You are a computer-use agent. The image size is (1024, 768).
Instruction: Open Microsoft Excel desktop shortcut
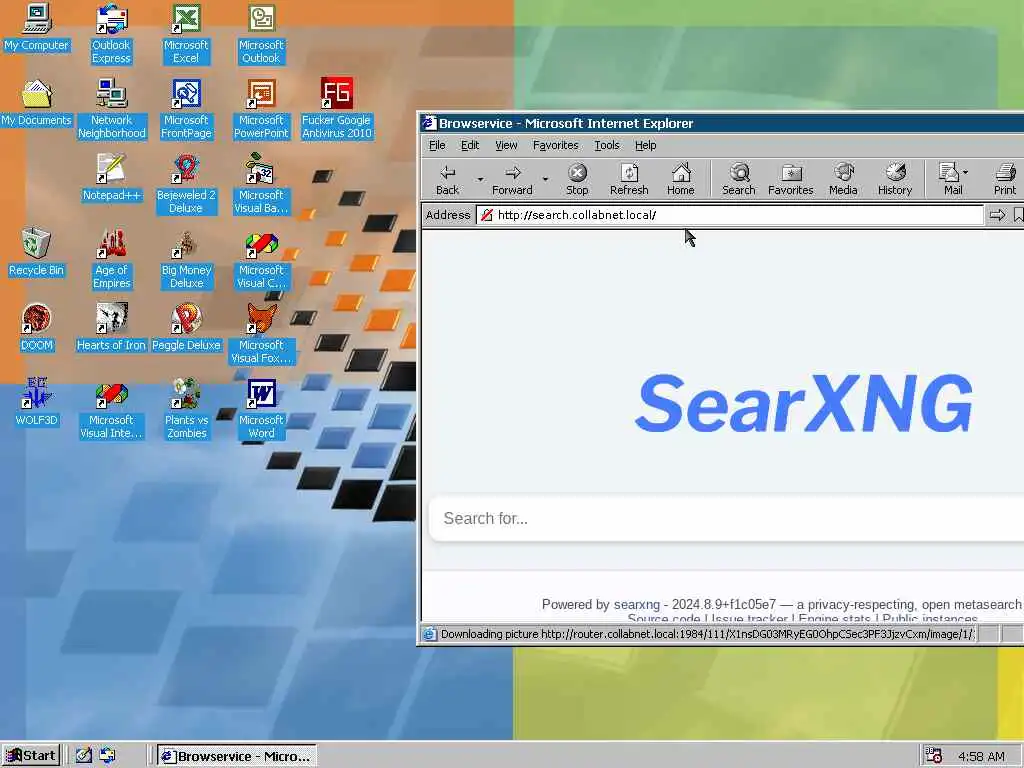coord(186,34)
